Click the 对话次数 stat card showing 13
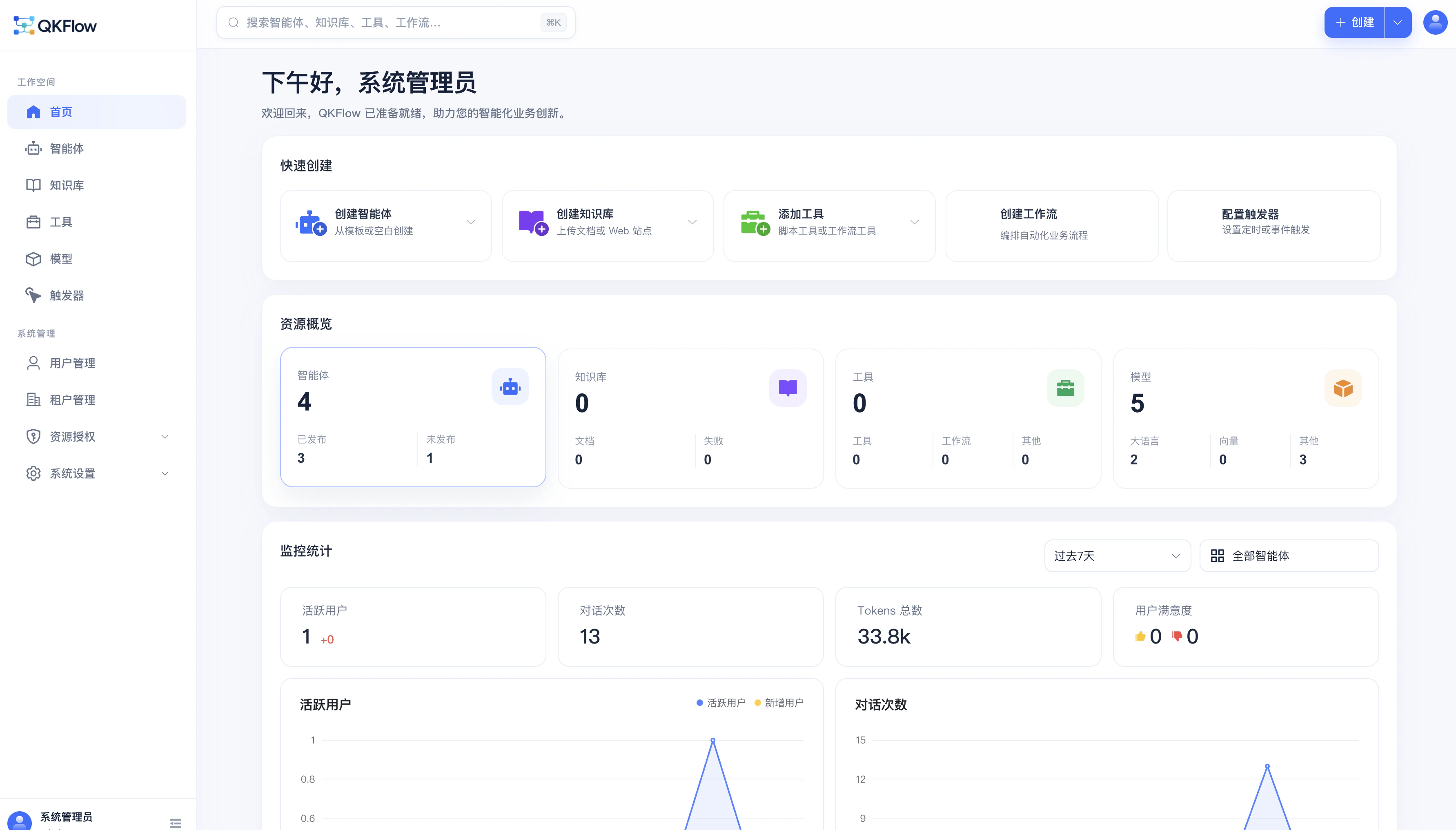The height and width of the screenshot is (830, 1456). [x=690, y=626]
